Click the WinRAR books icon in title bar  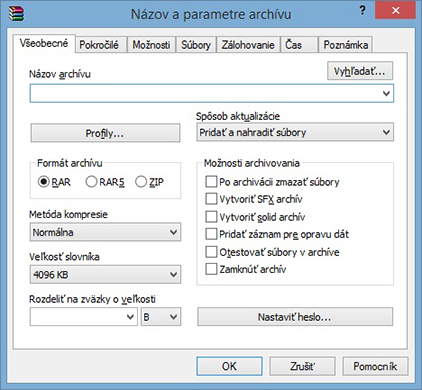click(16, 13)
